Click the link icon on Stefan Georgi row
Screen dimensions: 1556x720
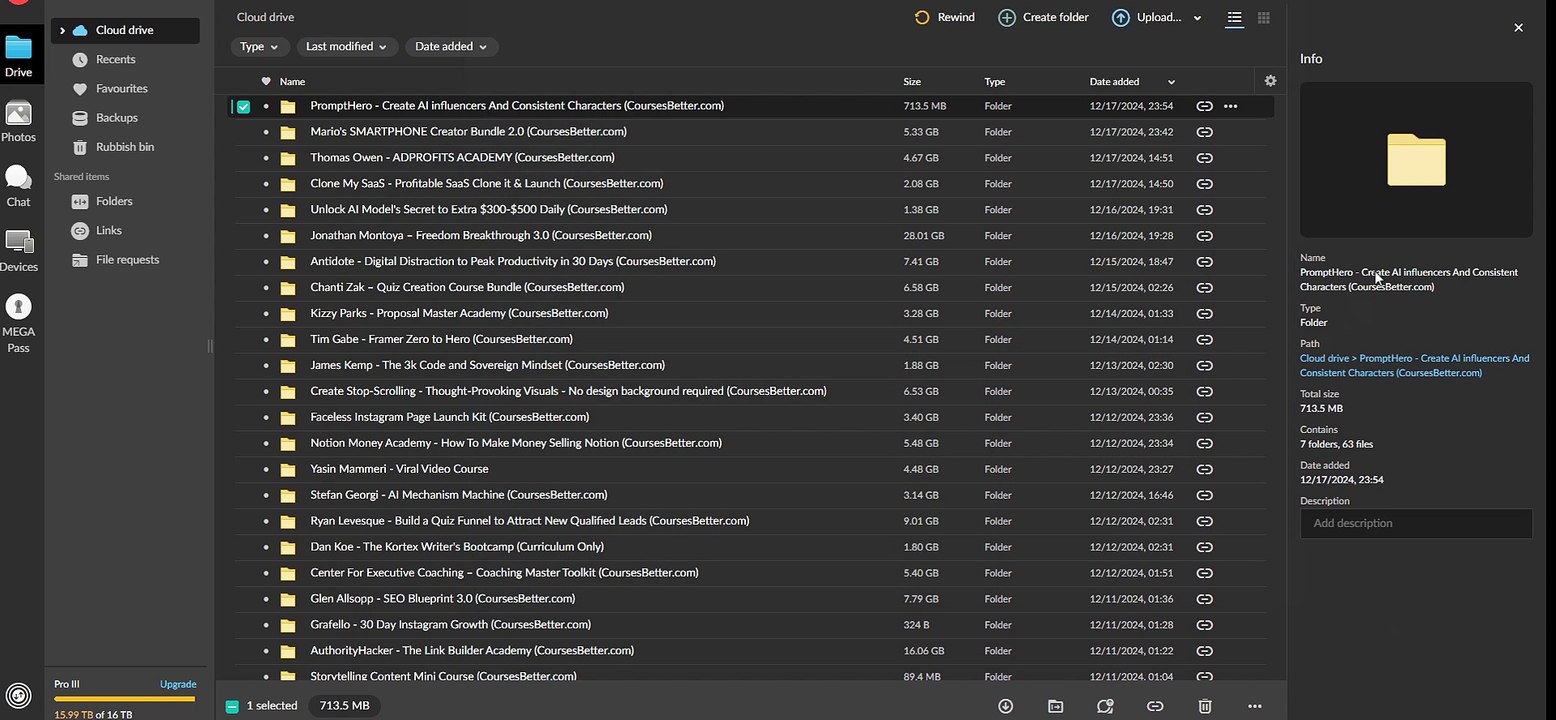pos(1205,495)
